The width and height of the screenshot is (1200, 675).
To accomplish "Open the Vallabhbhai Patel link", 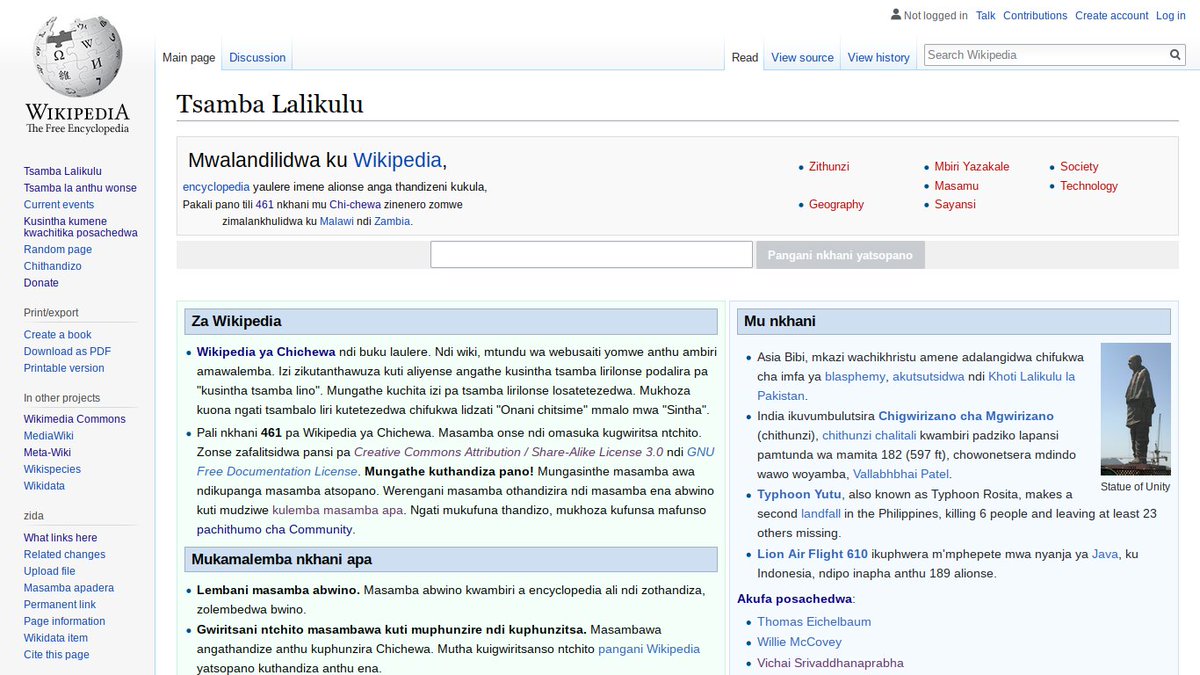I will [901, 474].
